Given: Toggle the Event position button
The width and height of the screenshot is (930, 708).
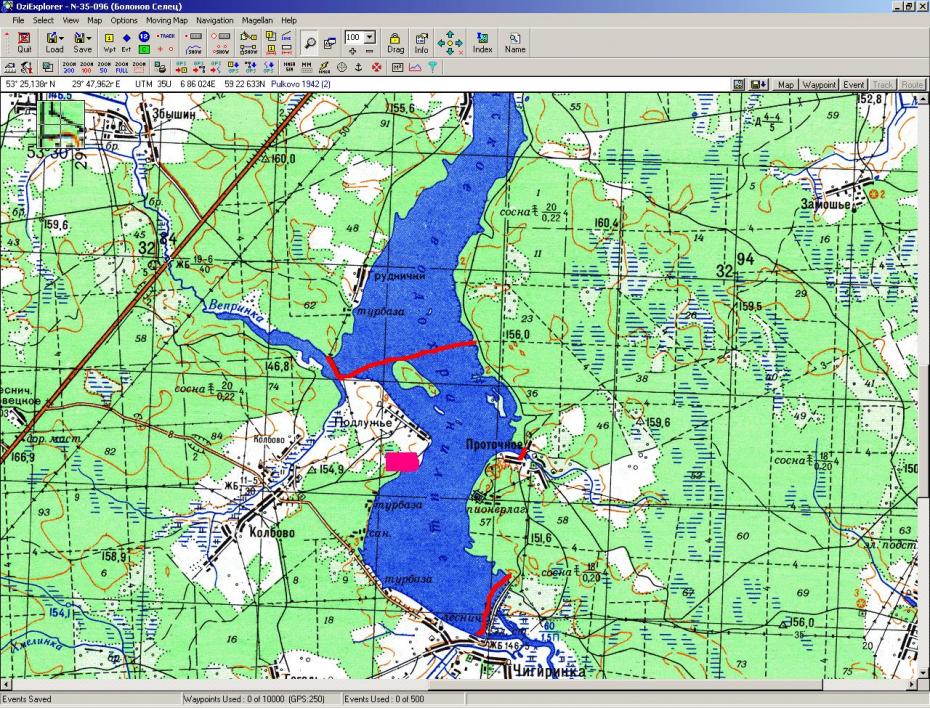Looking at the screenshot, I should (x=853, y=85).
